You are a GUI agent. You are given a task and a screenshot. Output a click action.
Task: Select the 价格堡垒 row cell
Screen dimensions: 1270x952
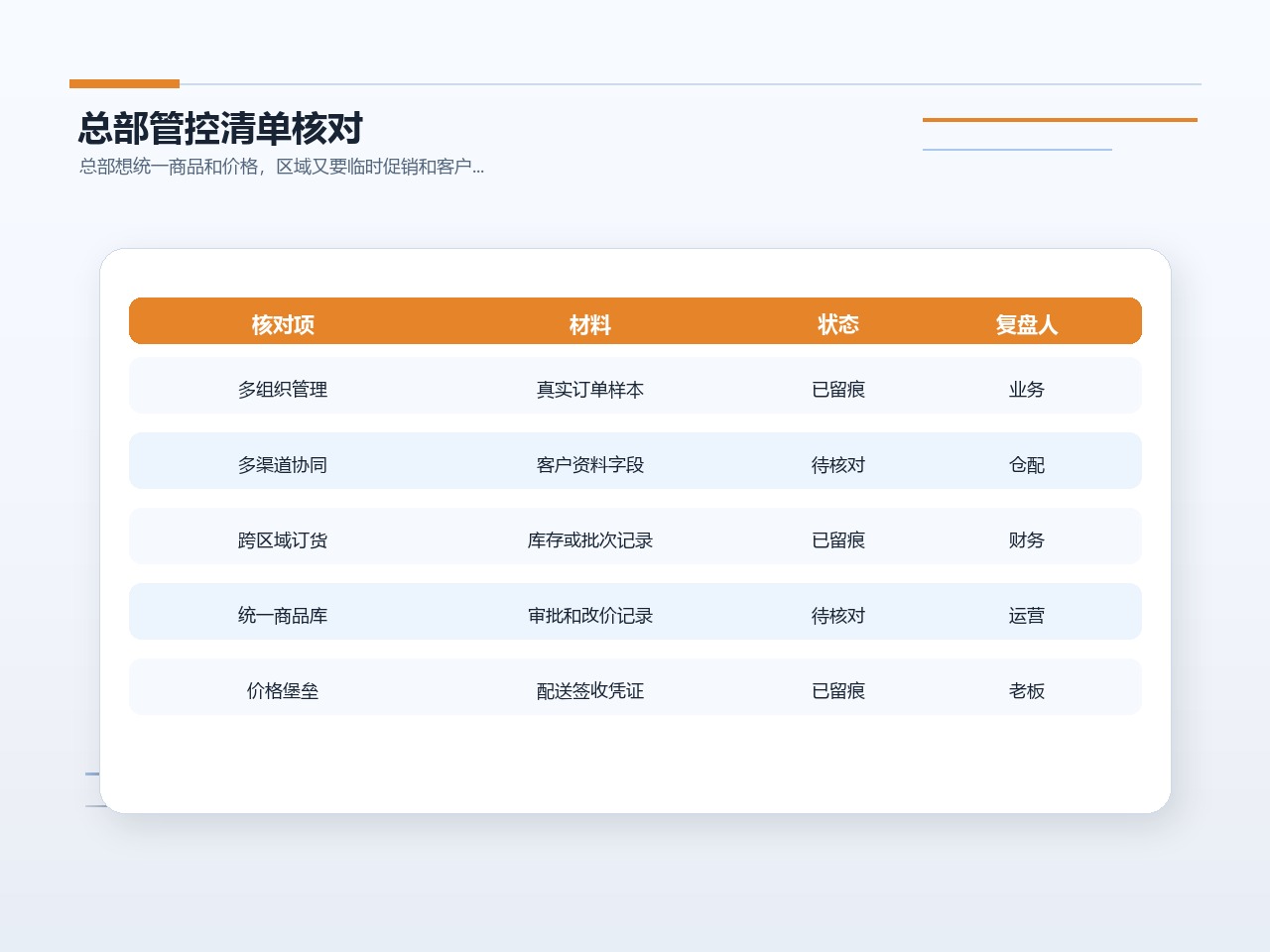pos(283,691)
